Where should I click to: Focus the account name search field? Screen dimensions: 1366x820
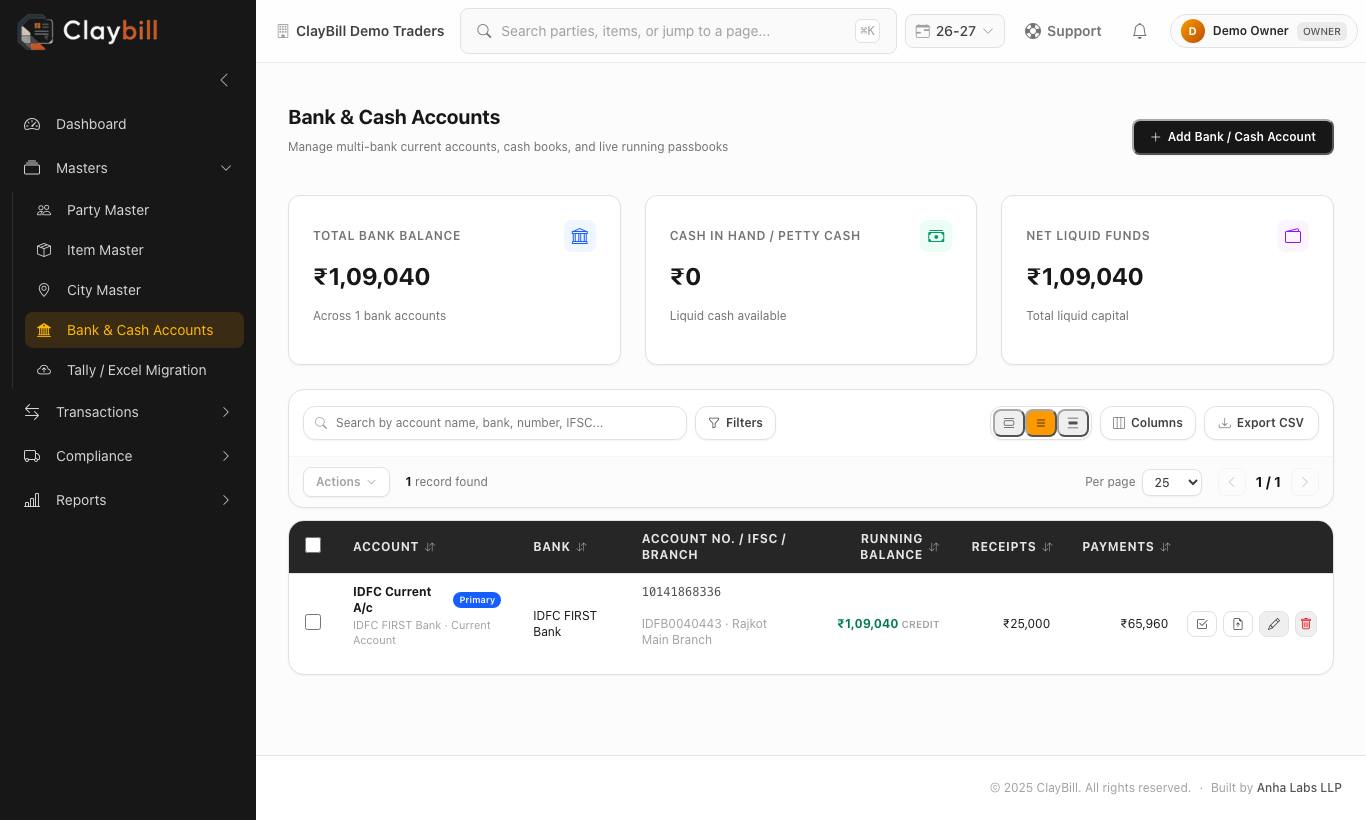[495, 423]
